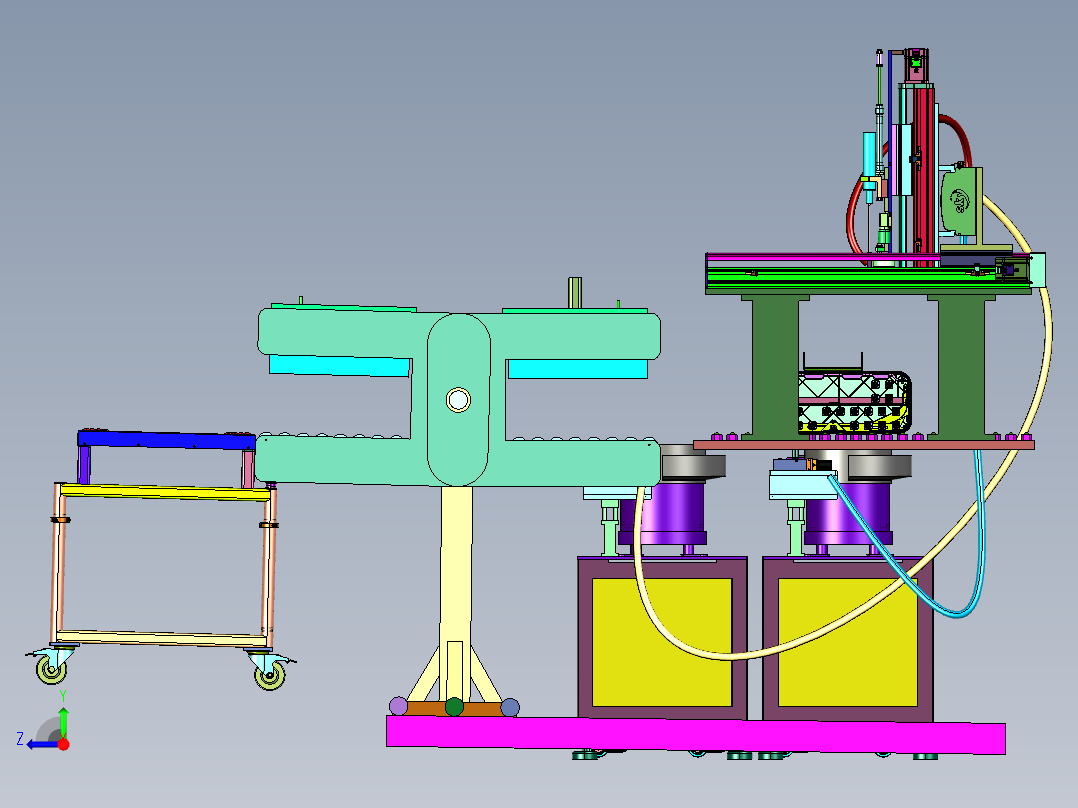The image size is (1078, 808).
Task: Select the cyan dispenser syringe
Action: 870,155
